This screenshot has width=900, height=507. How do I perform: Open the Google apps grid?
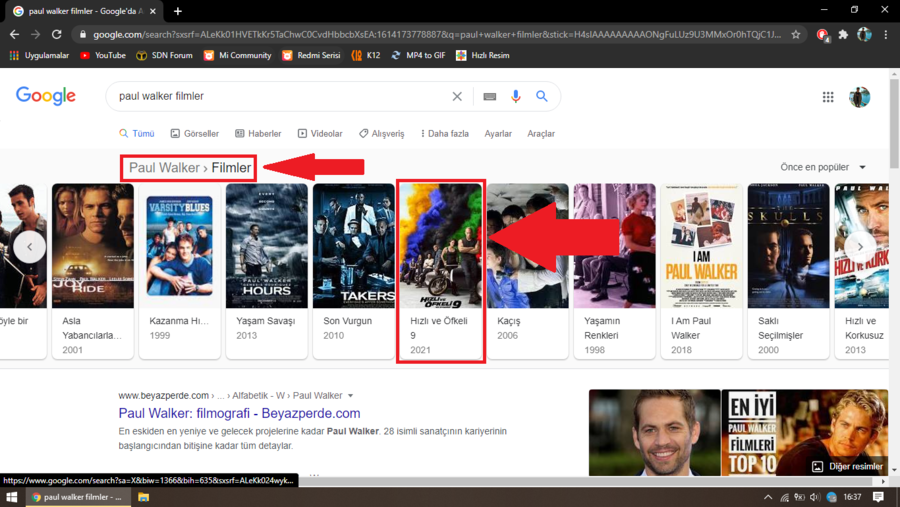coord(828,97)
